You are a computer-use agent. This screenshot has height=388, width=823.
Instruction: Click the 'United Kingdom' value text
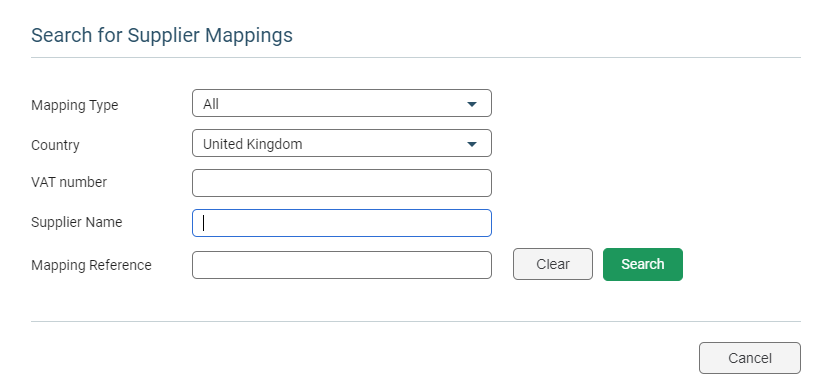(252, 144)
